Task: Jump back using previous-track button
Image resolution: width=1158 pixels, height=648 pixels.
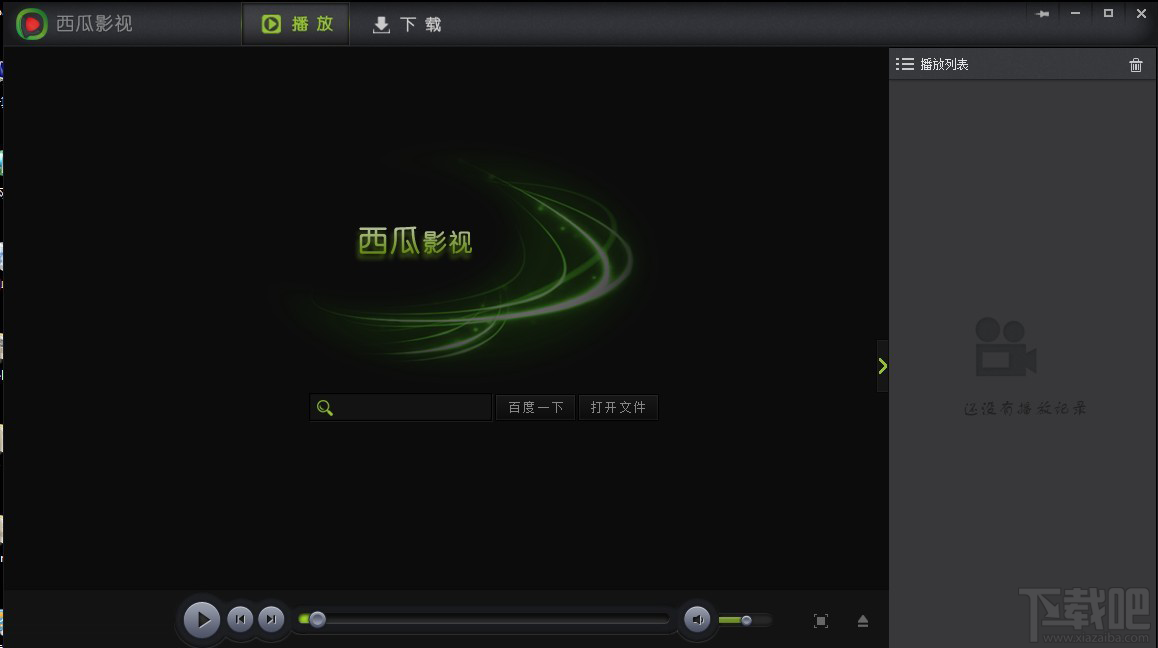Action: coord(240,619)
